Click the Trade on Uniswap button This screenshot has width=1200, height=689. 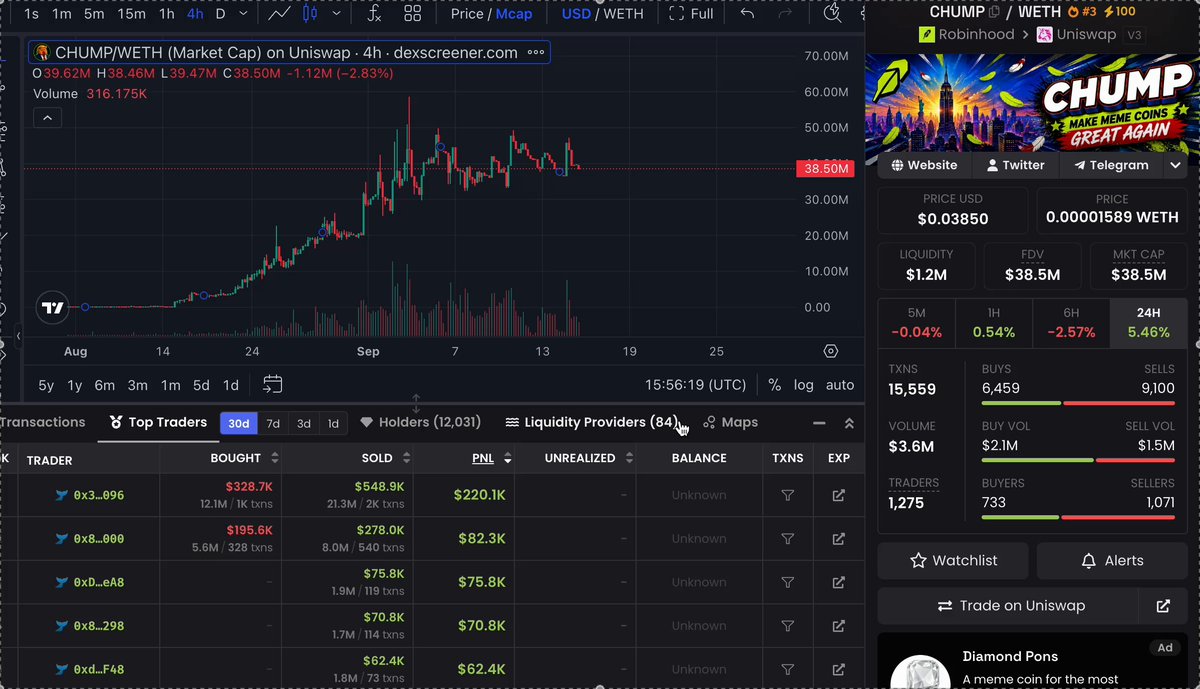(1009, 606)
